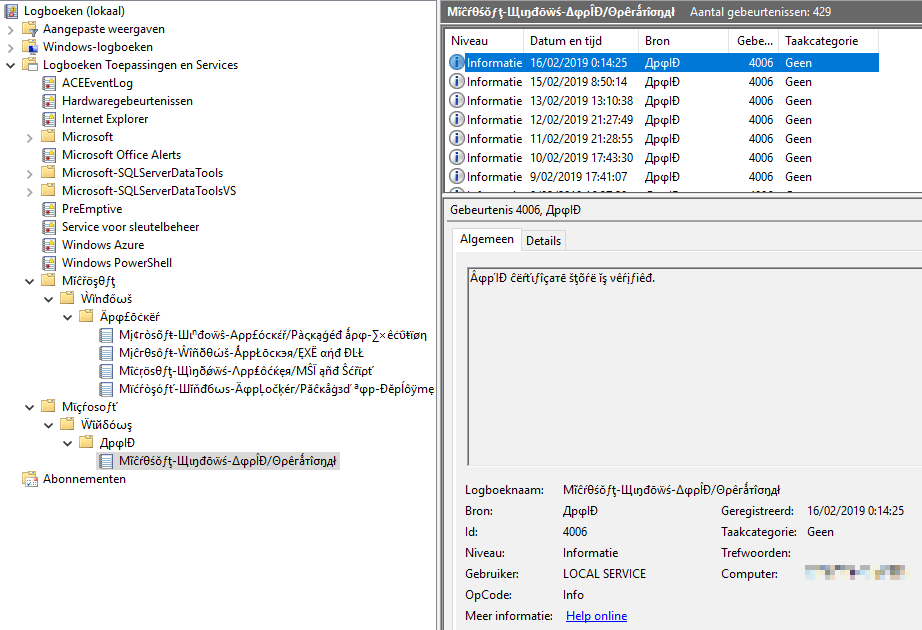
Task: Sort by Taakcategorie column header
Action: click(x=829, y=41)
